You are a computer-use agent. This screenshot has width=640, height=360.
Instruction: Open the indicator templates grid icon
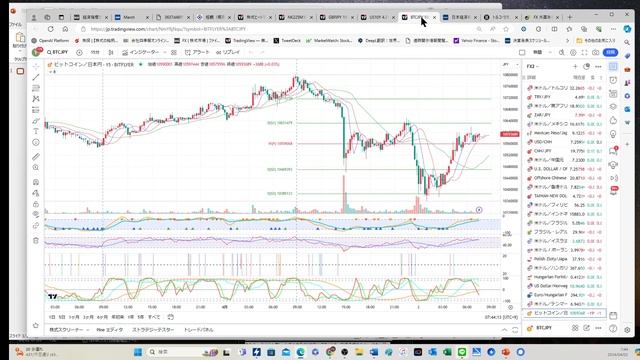click(174, 52)
